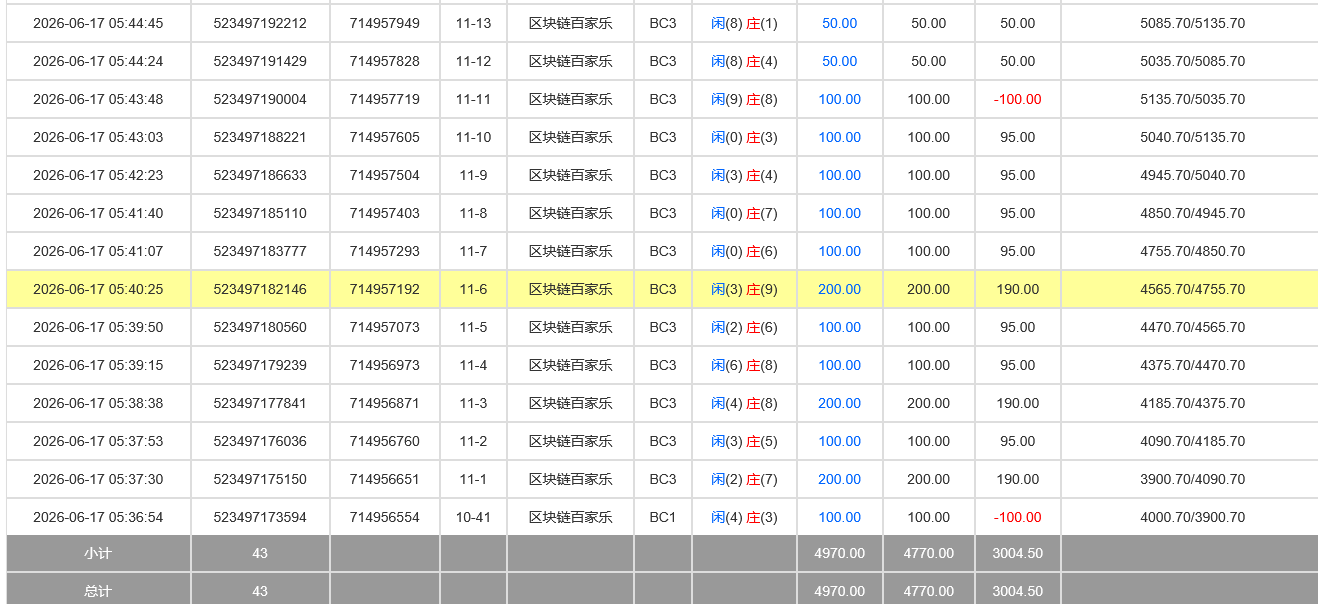
Task: Click timestamp 2026-06-17 05:41:07
Action: coord(98,251)
